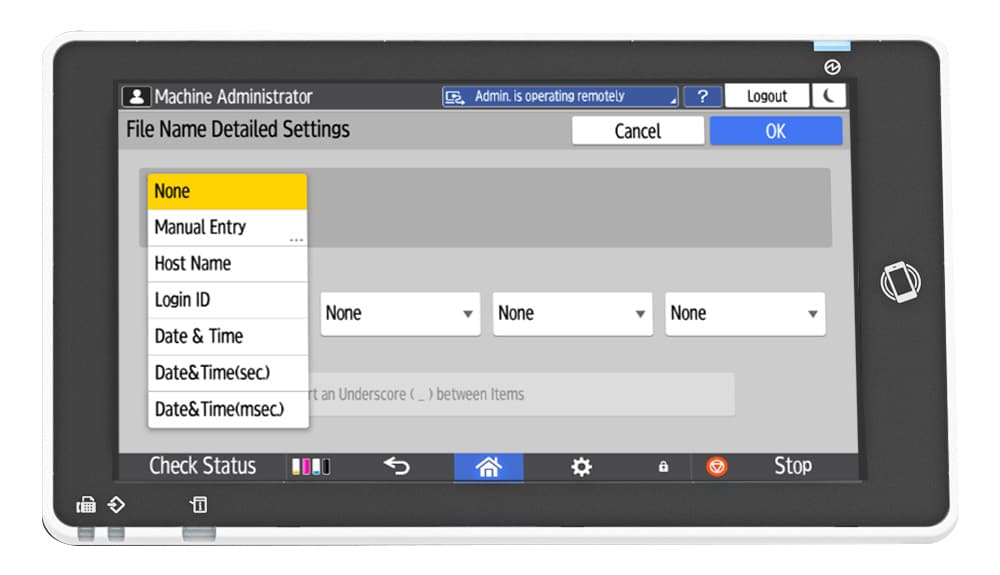The width and height of the screenshot is (1000, 575).
Task: Open the second None dropdown
Action: tap(400, 313)
